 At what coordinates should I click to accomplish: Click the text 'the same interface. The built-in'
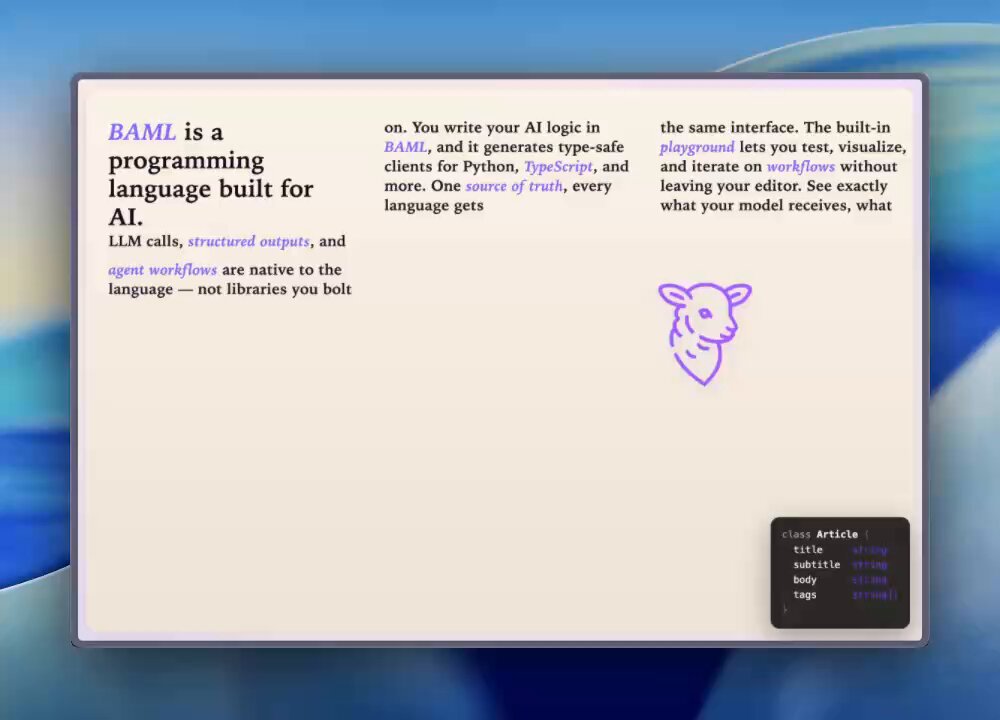(775, 128)
